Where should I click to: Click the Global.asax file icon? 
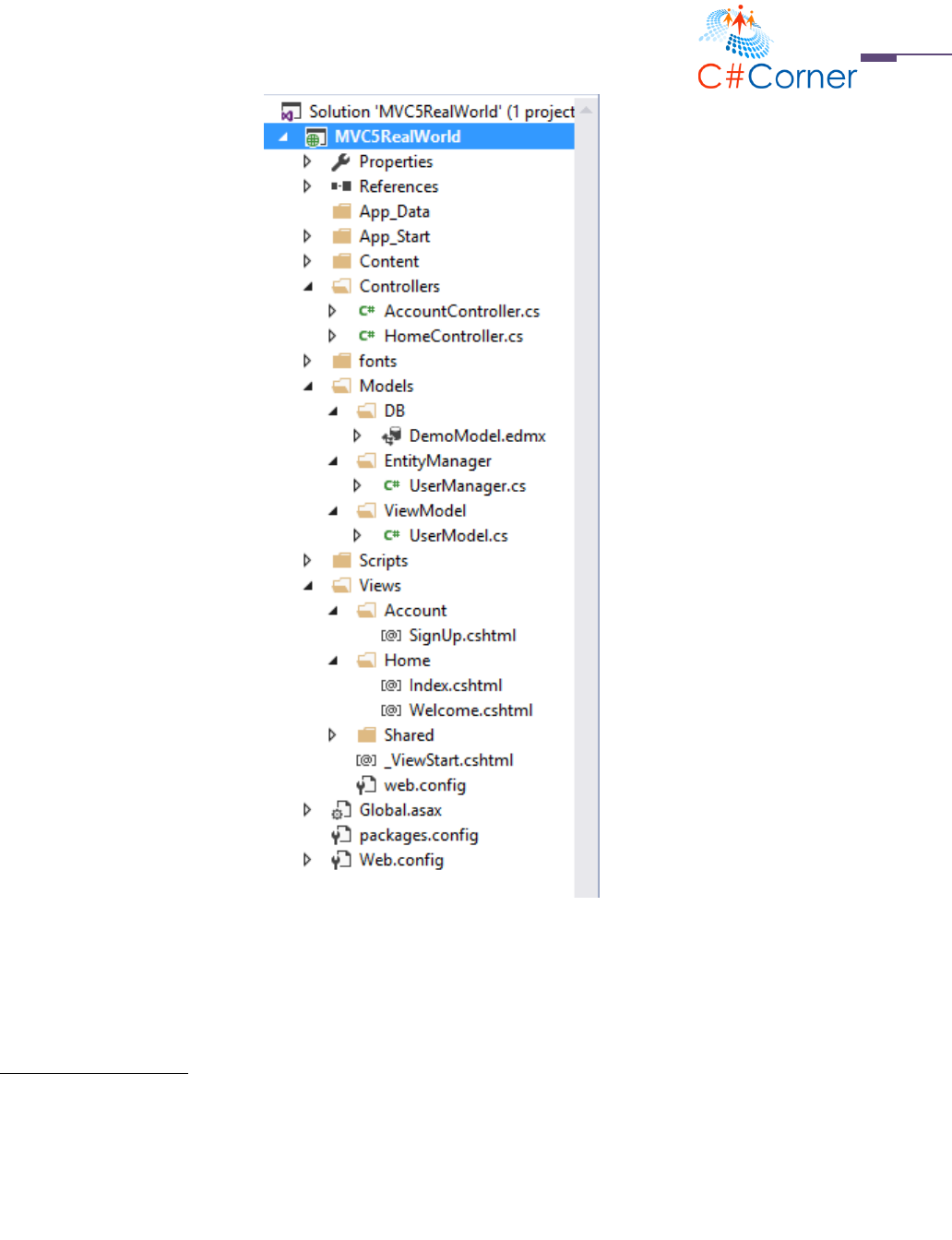341,811
